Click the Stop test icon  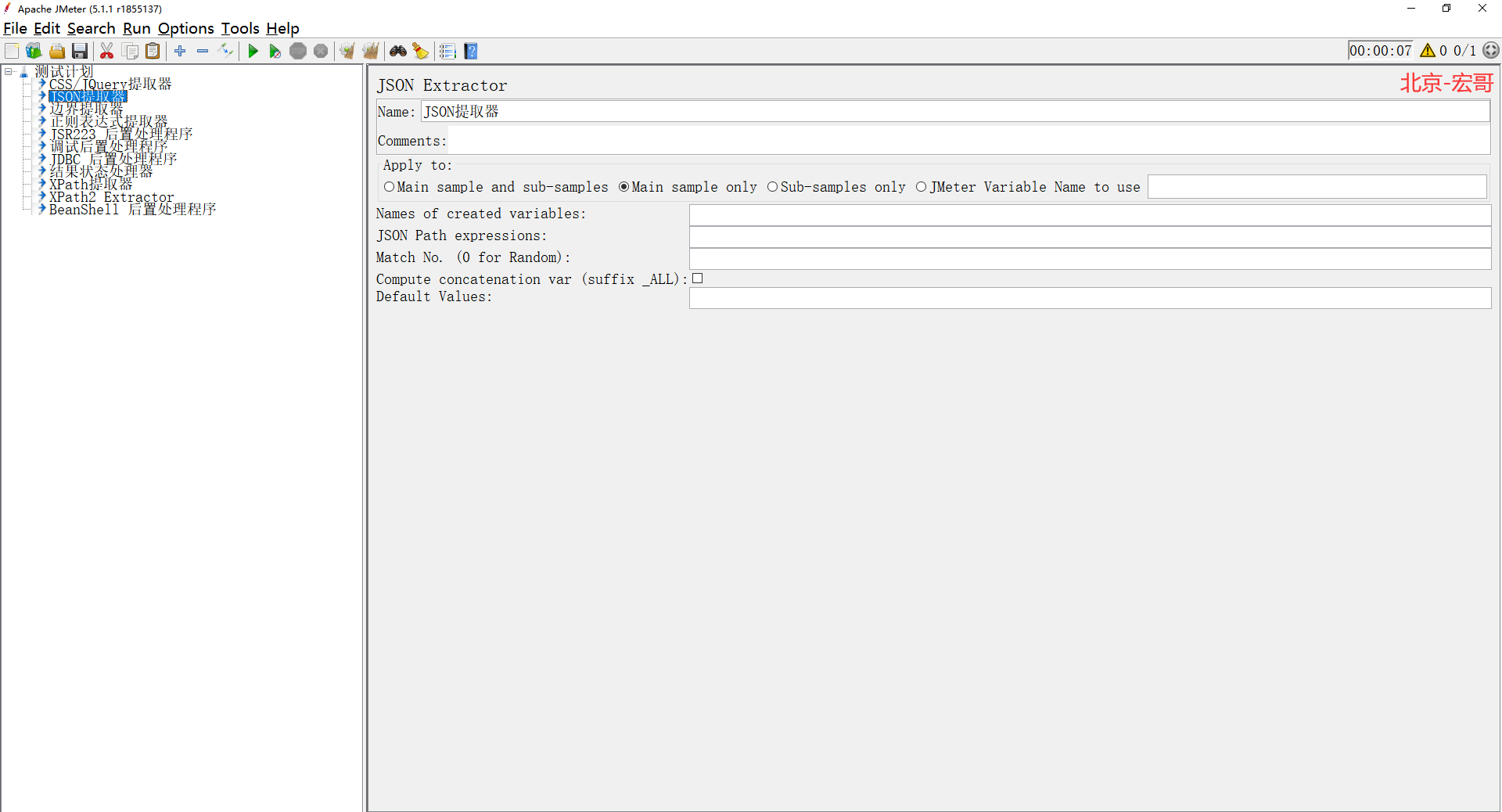tap(298, 52)
